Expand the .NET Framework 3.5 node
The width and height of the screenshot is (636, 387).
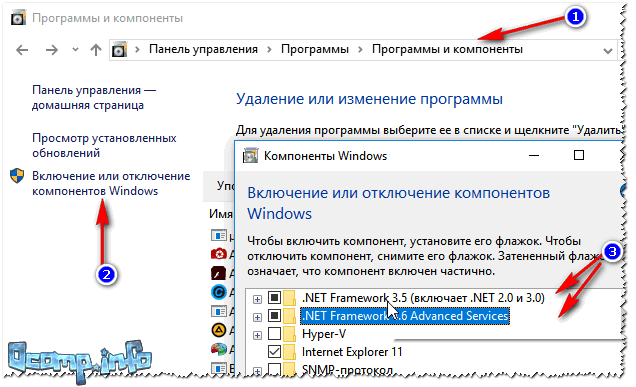[x=257, y=299]
